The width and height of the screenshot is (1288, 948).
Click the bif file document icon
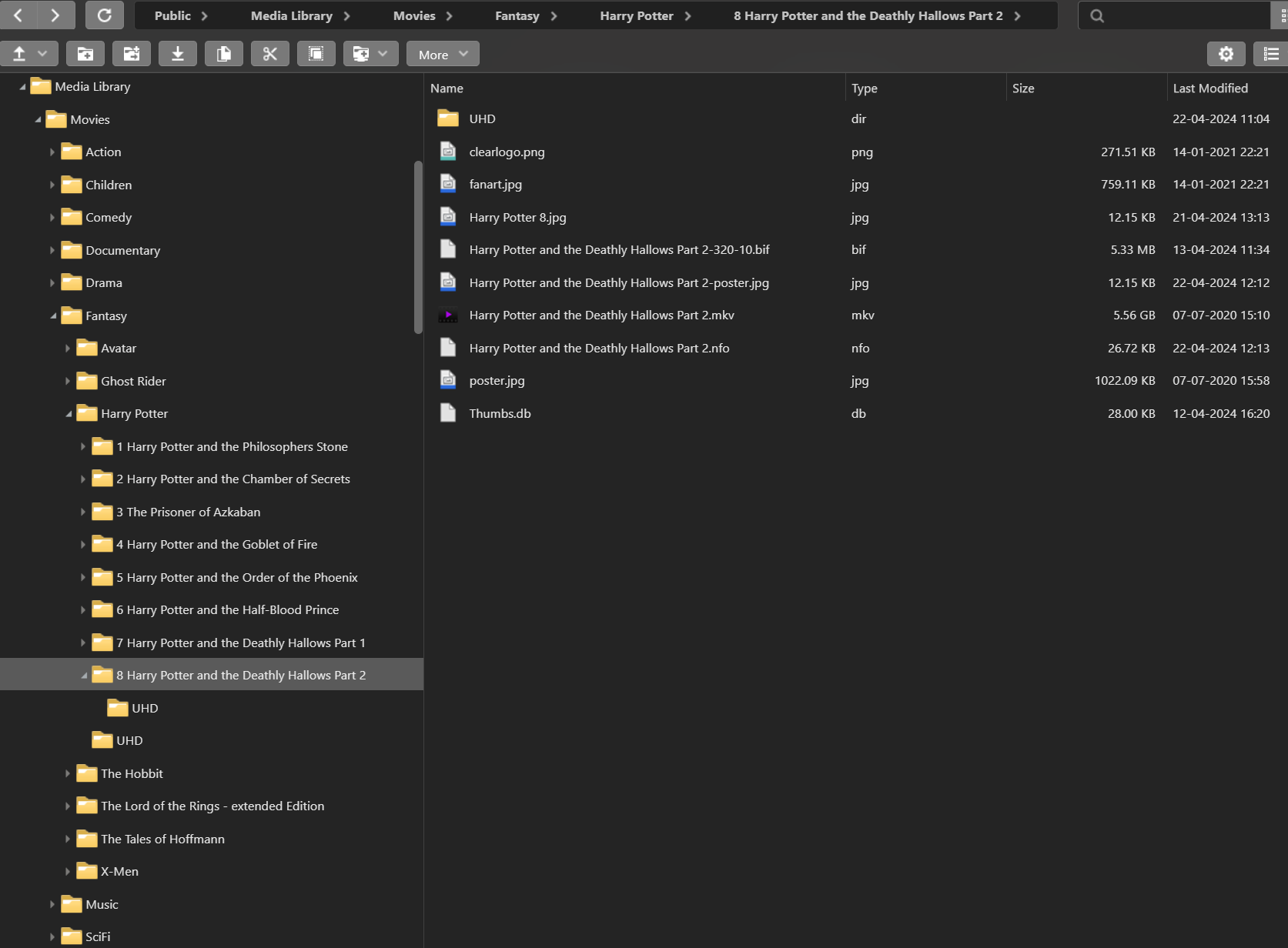[448, 250]
